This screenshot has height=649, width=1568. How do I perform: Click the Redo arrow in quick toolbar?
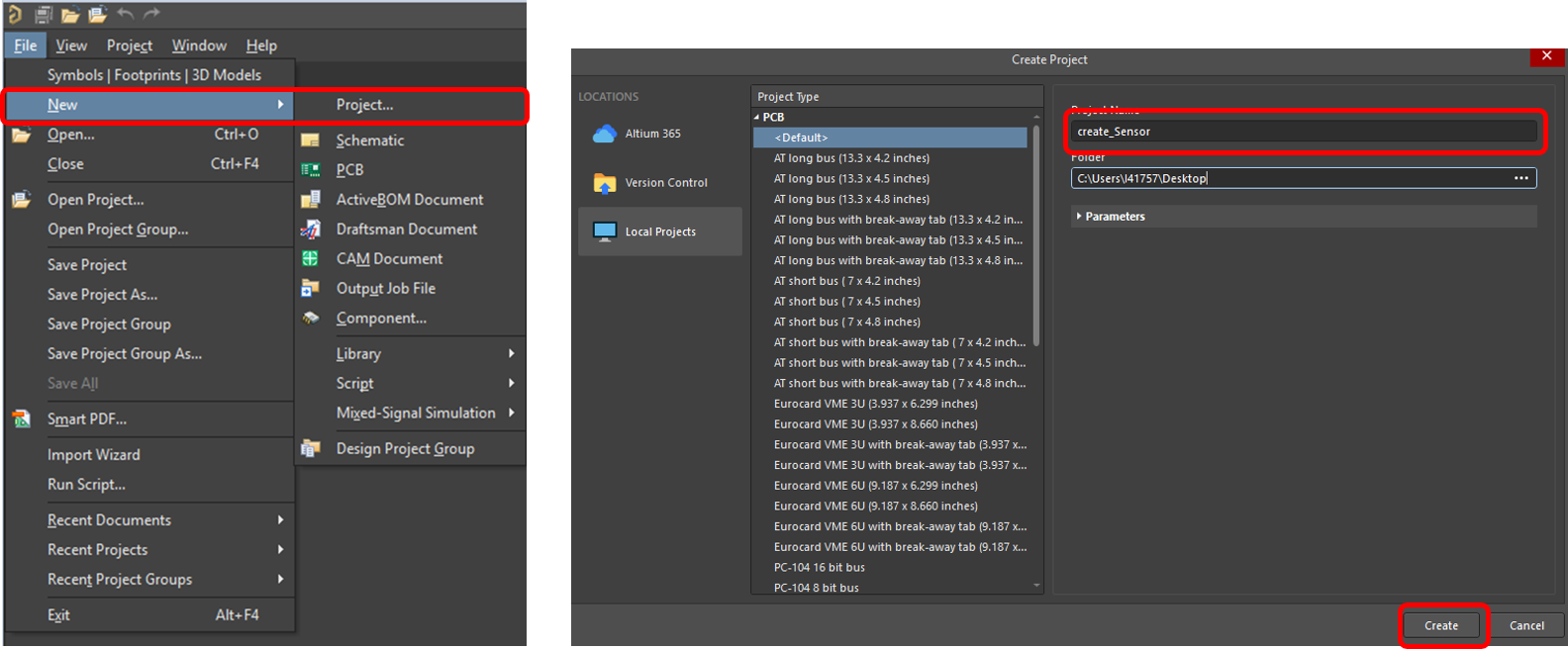pos(151,14)
